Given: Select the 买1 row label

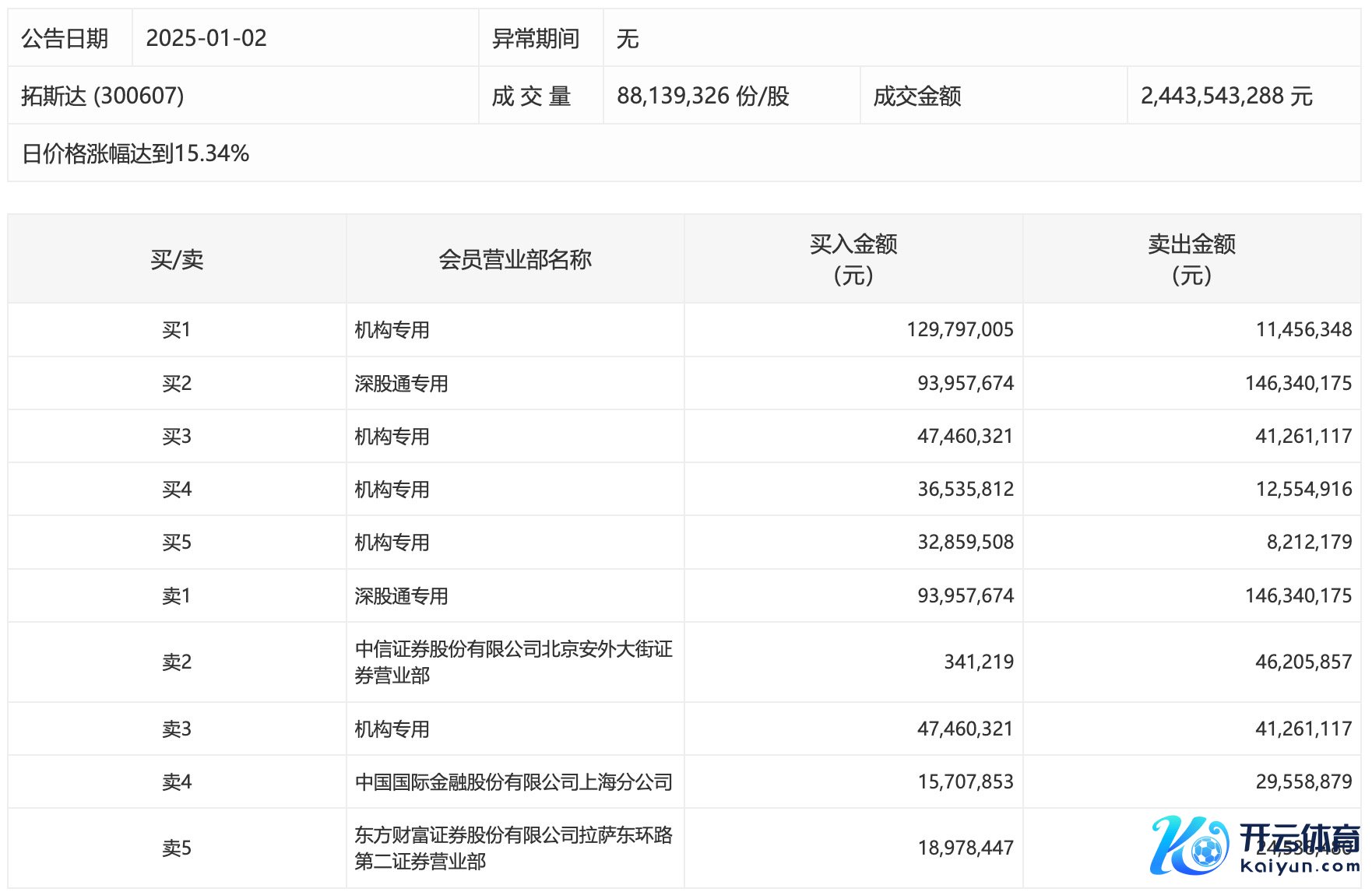Looking at the screenshot, I should click(177, 330).
